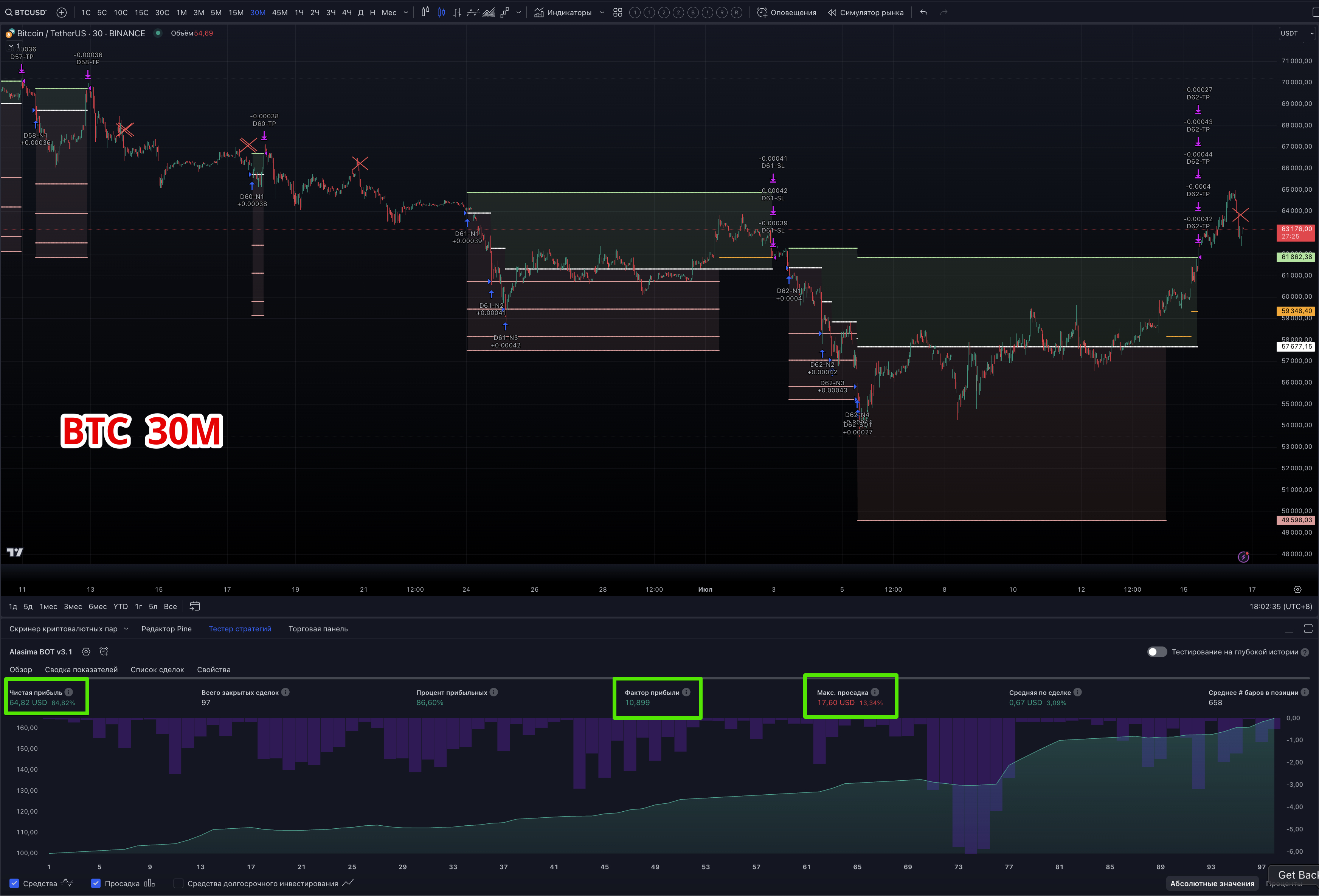Open the USDT currency dropdown
Image resolution: width=1319 pixels, height=896 pixels.
click(x=1296, y=34)
